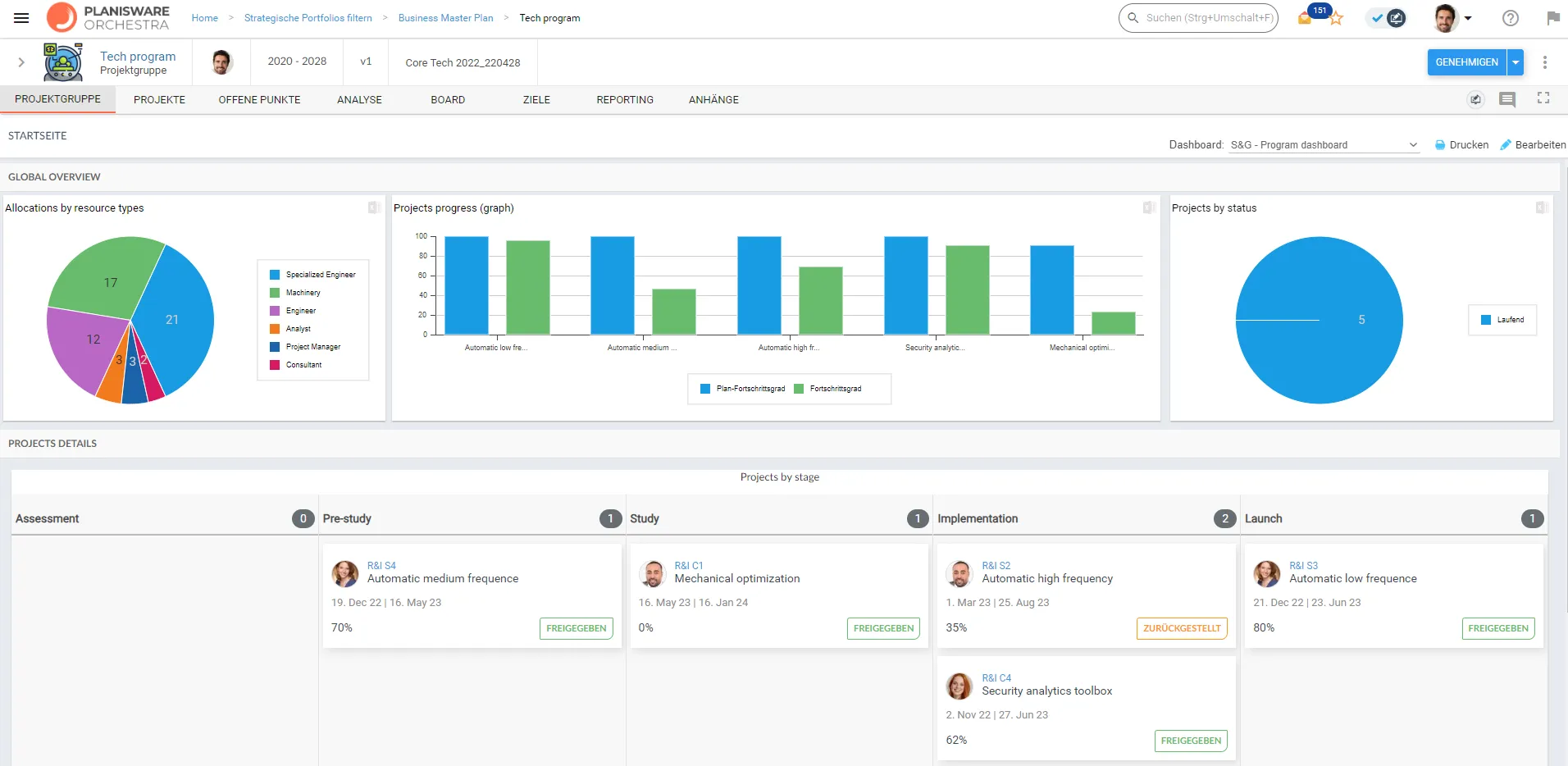Click the flag icon in header

click(1552, 18)
